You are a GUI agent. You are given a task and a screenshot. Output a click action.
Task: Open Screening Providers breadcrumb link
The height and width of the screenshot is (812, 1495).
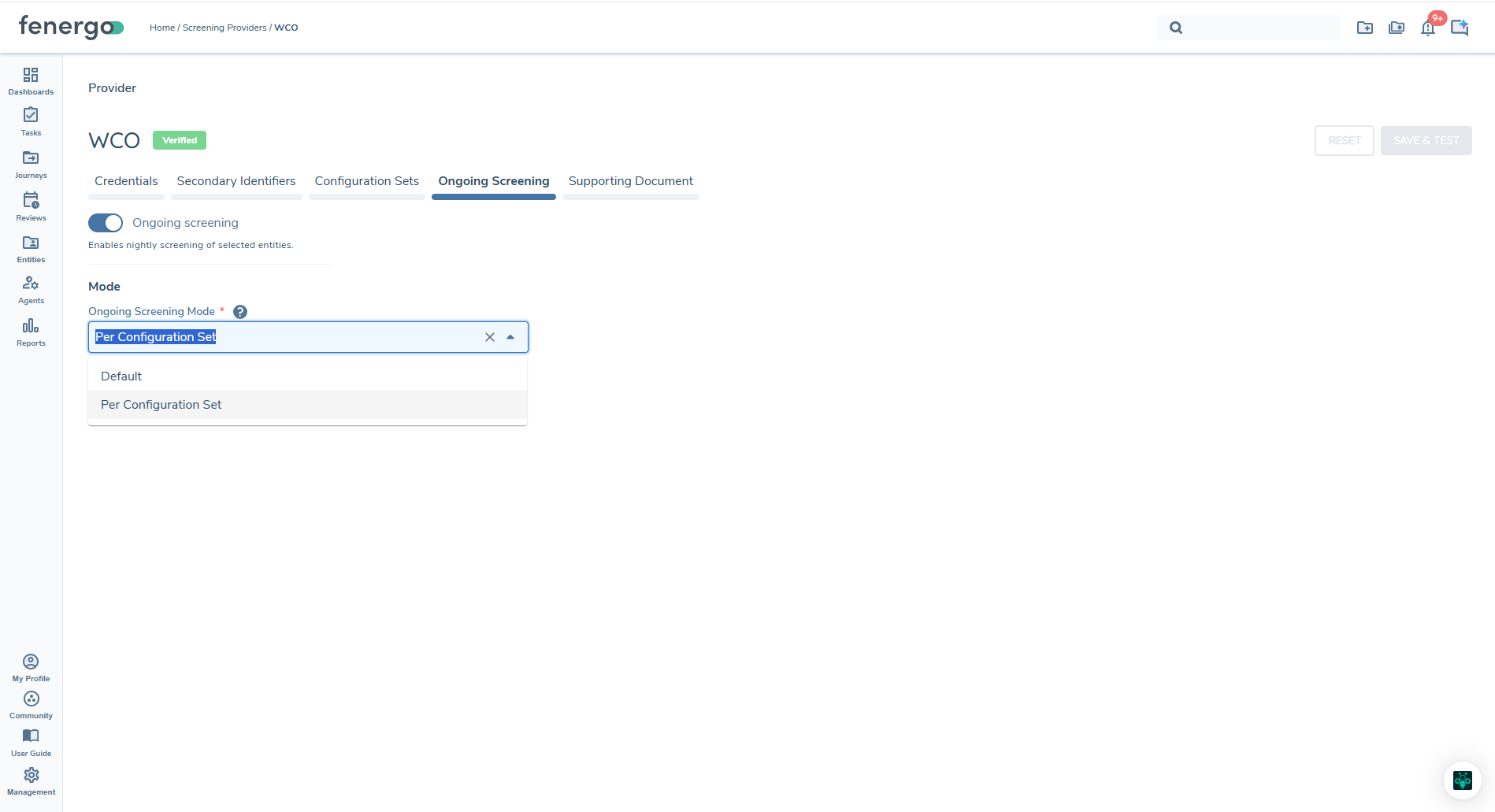click(224, 28)
